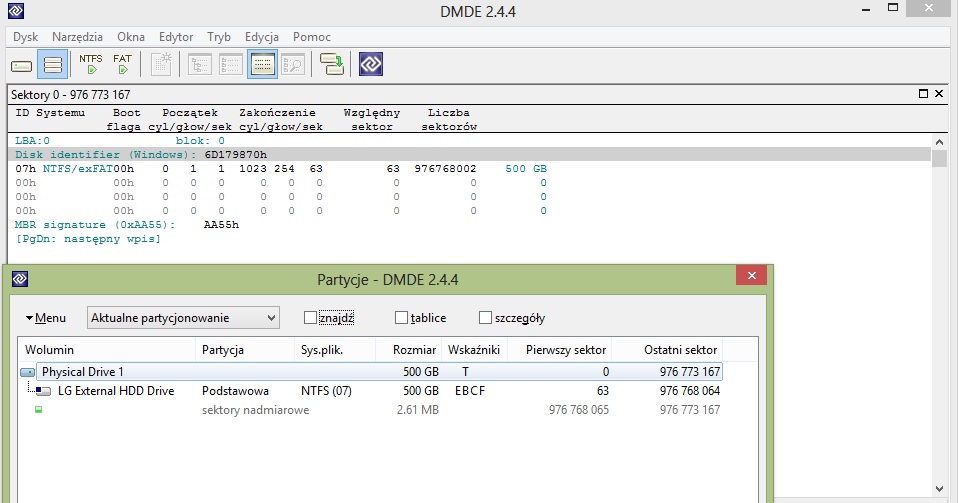Click the copy sectors toolbar icon

[x=332, y=64]
